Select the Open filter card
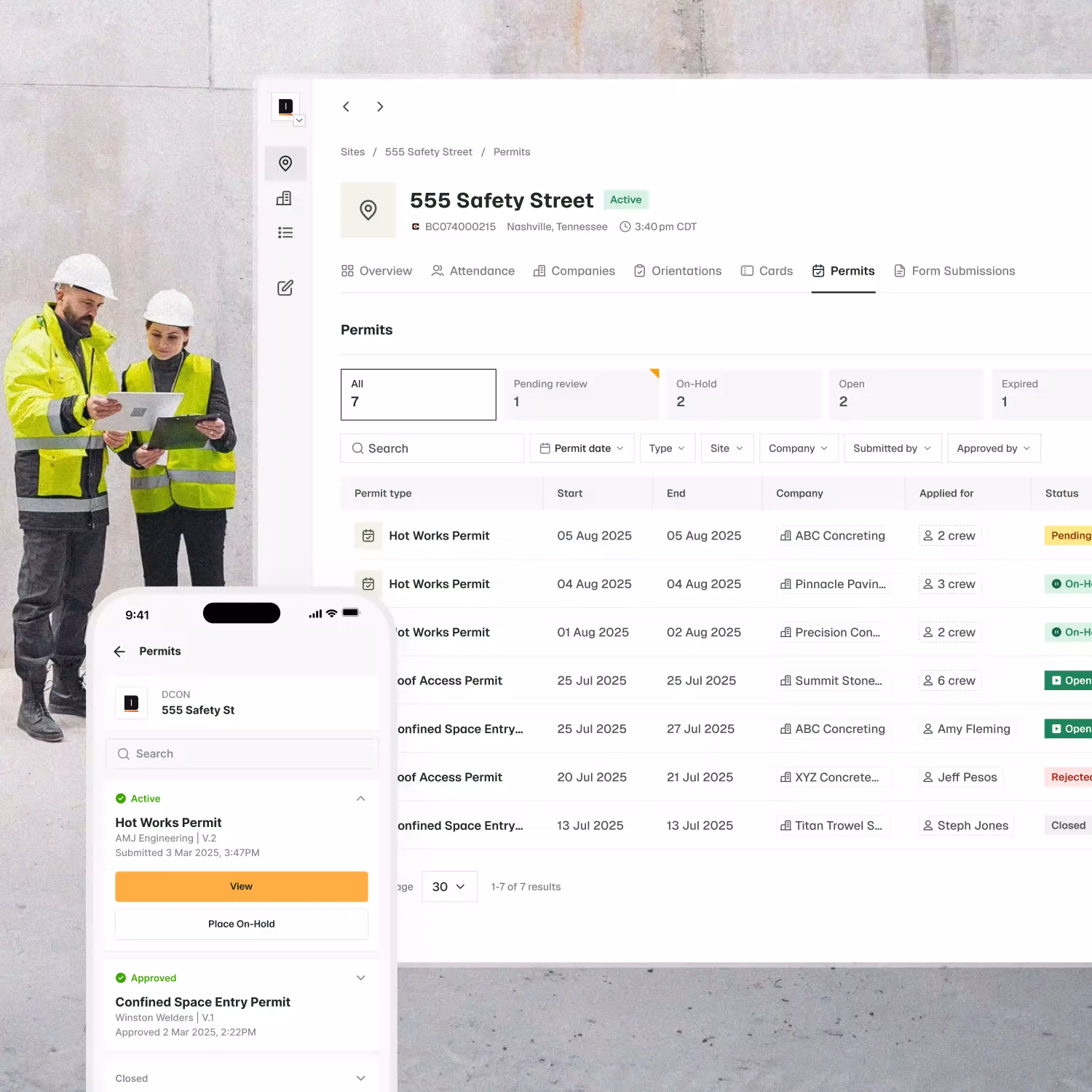The image size is (1092, 1092). click(906, 395)
